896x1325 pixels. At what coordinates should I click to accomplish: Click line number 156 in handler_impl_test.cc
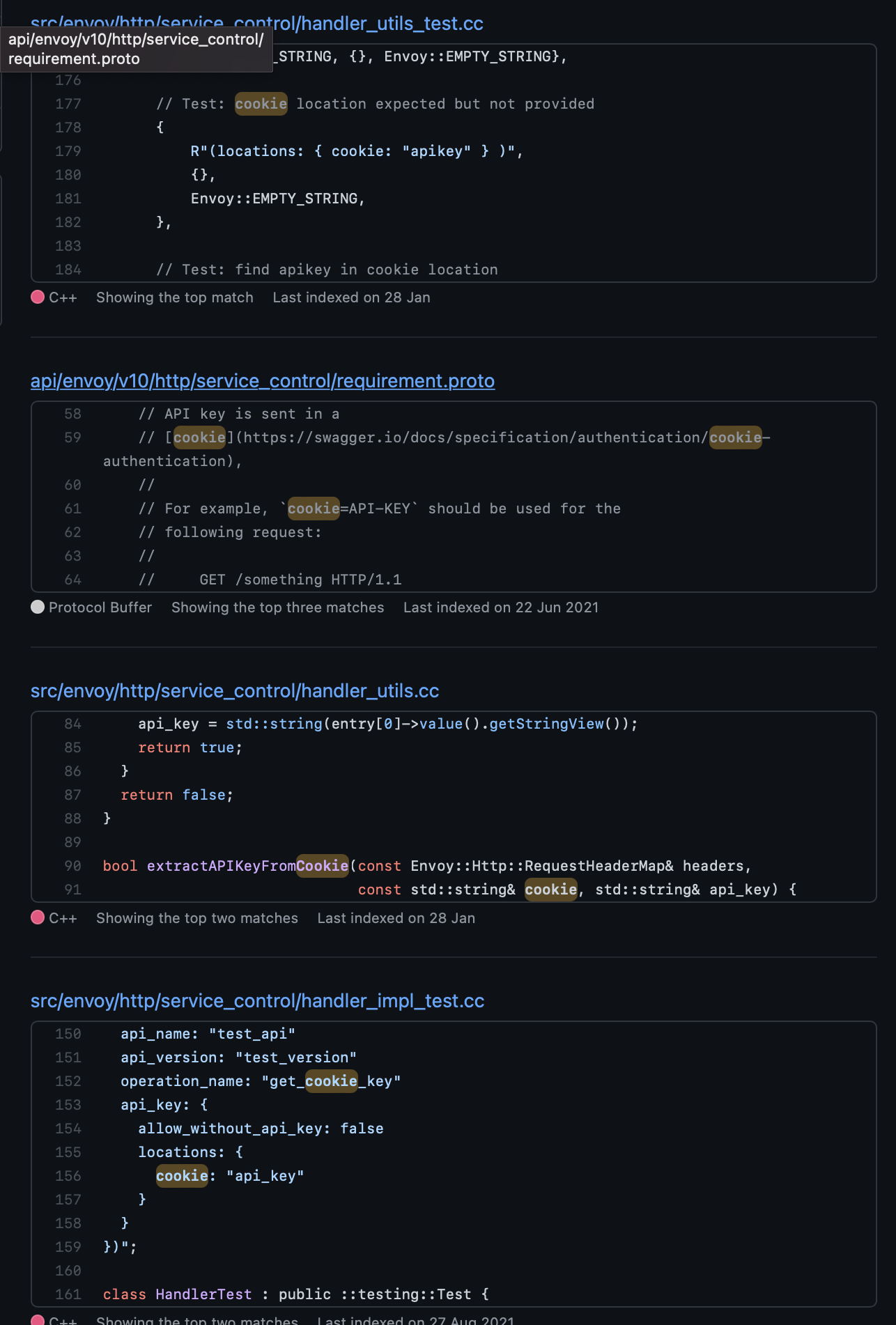click(68, 1176)
